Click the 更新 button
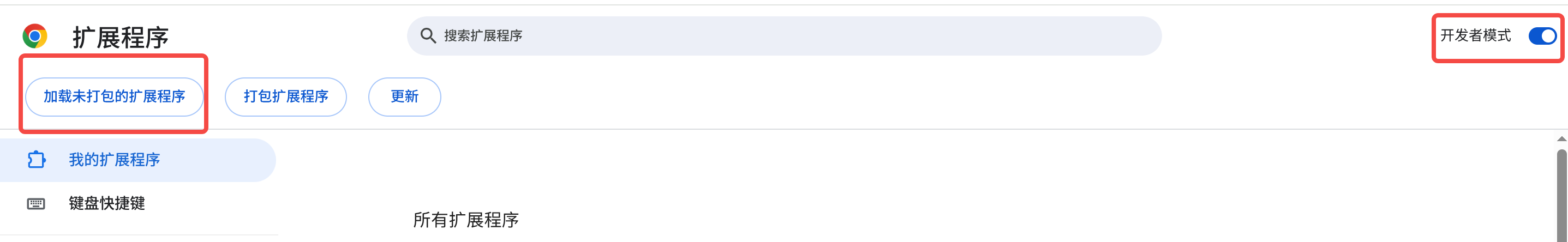The width and height of the screenshot is (1568, 242). tap(404, 96)
